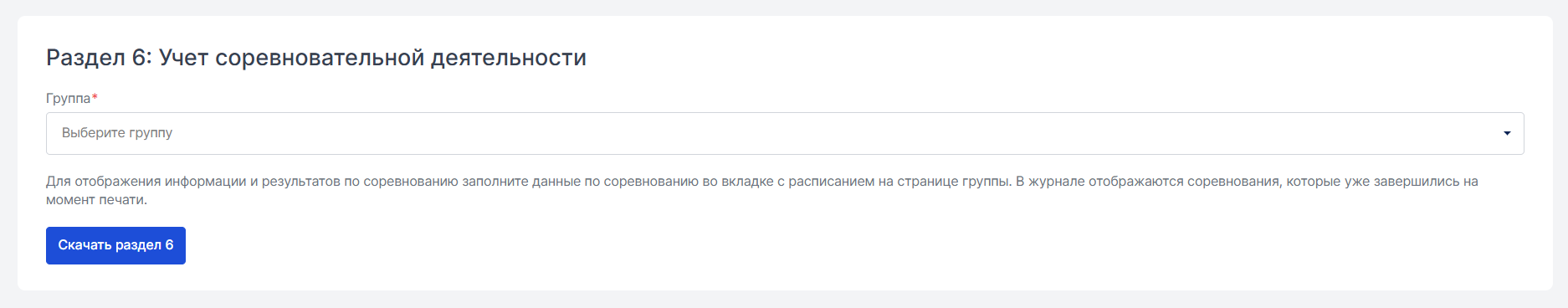This screenshot has width=1568, height=308.
Task: Click the gray page background below card
Action: (x=784, y=300)
